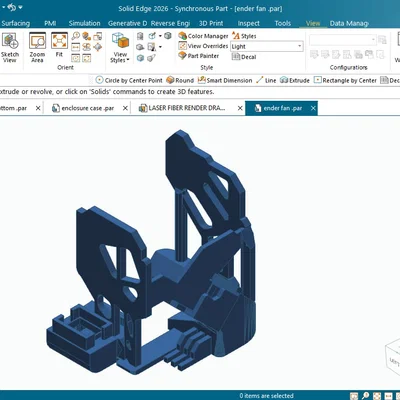Open the Sketch View command
The width and height of the screenshot is (400, 400).
10,48
